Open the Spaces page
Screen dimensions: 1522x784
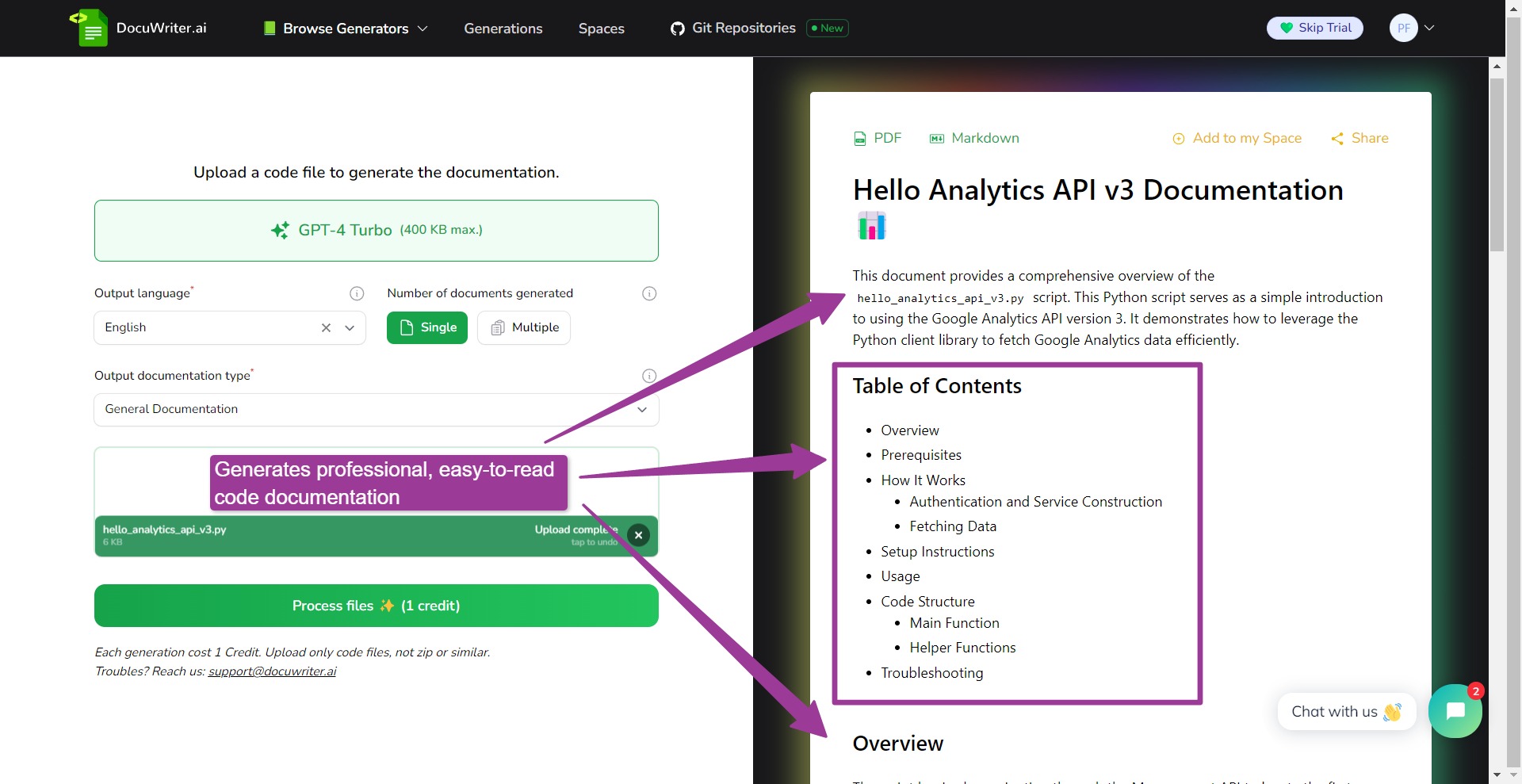pos(602,29)
